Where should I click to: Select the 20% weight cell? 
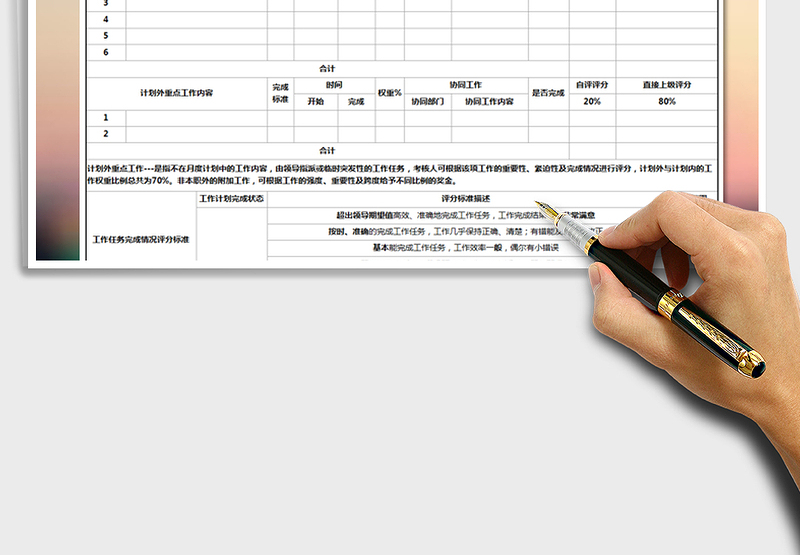592,101
